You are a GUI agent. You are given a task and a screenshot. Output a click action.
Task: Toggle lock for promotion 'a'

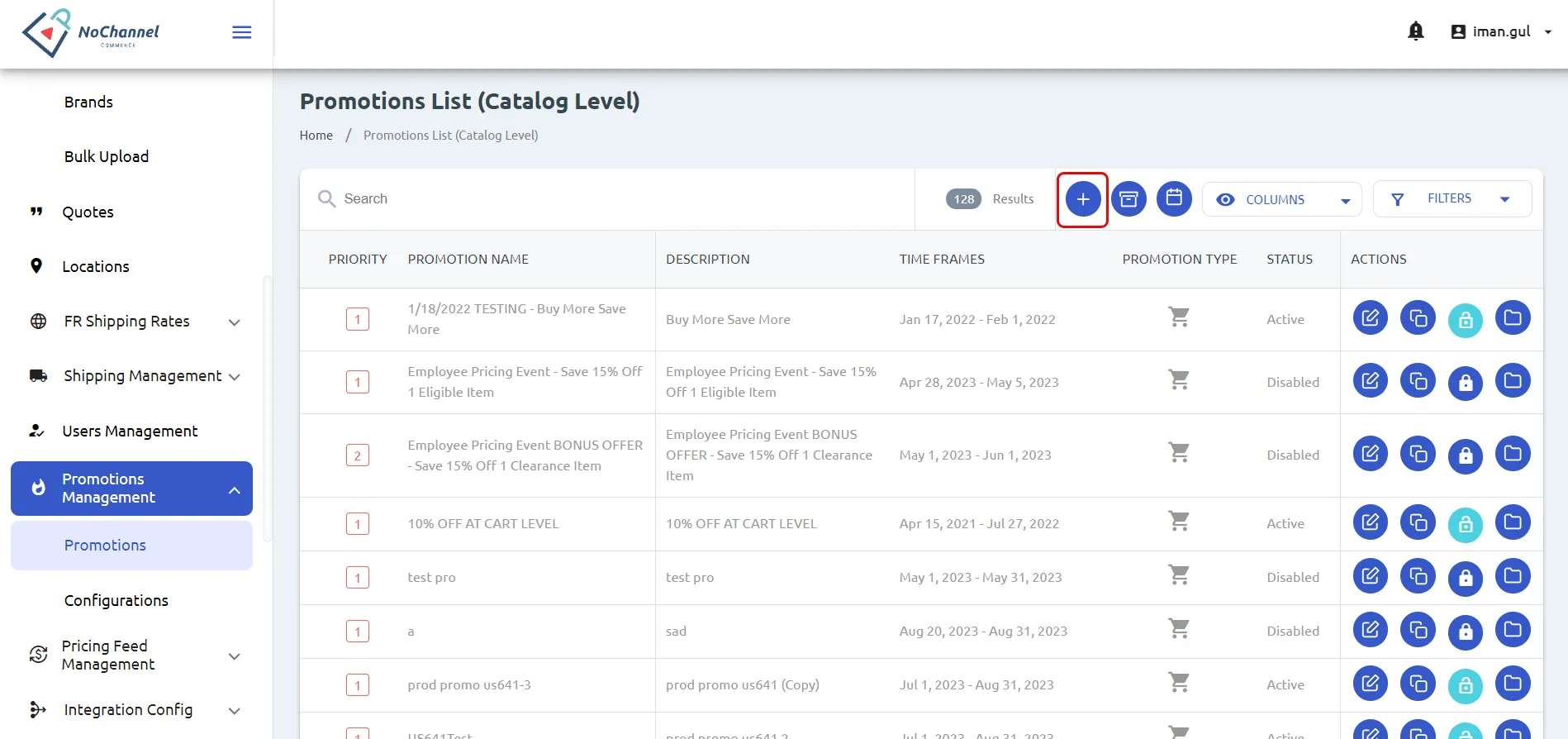(x=1466, y=632)
